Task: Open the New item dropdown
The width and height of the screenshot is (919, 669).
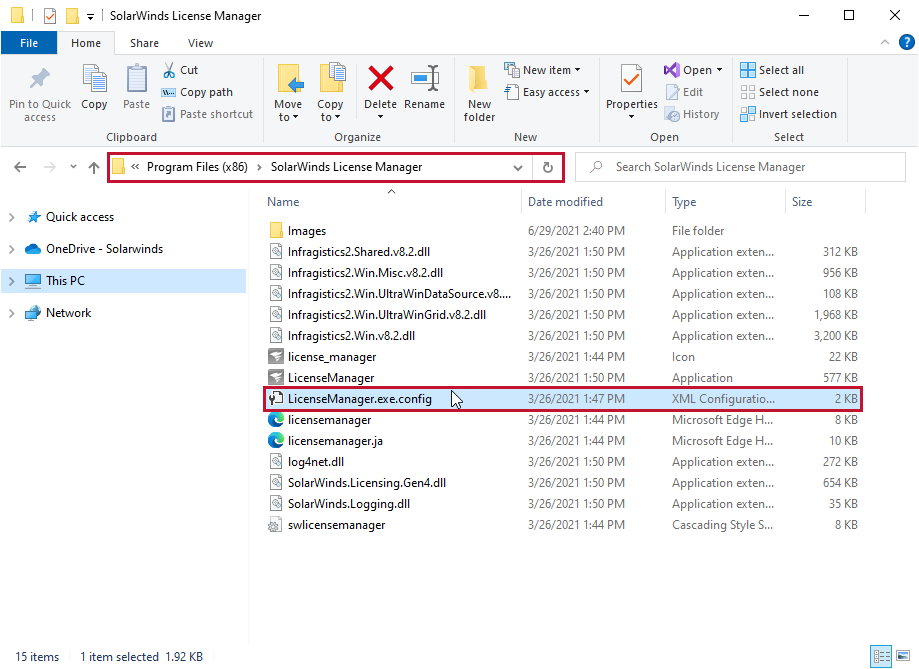Action: pos(543,70)
